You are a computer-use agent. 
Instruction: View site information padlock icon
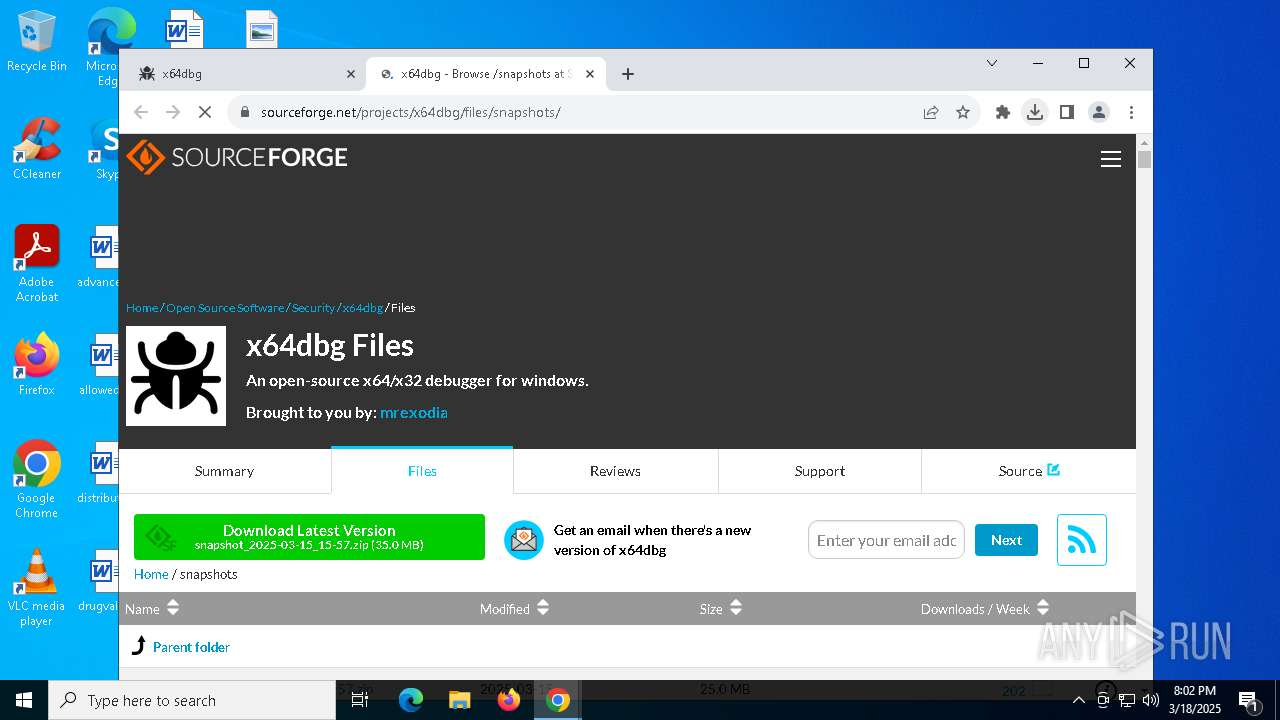pyautogui.click(x=243, y=112)
